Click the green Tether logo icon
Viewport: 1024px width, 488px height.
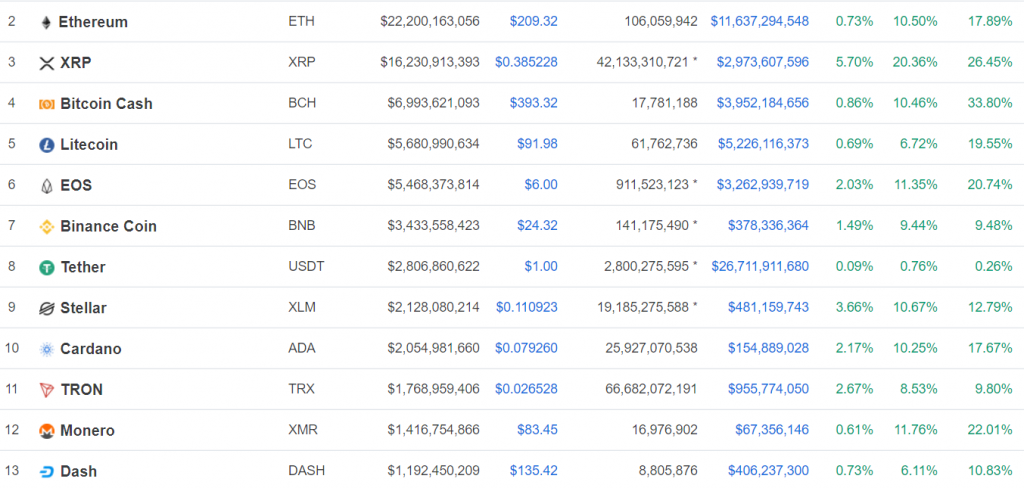pyautogui.click(x=46, y=268)
